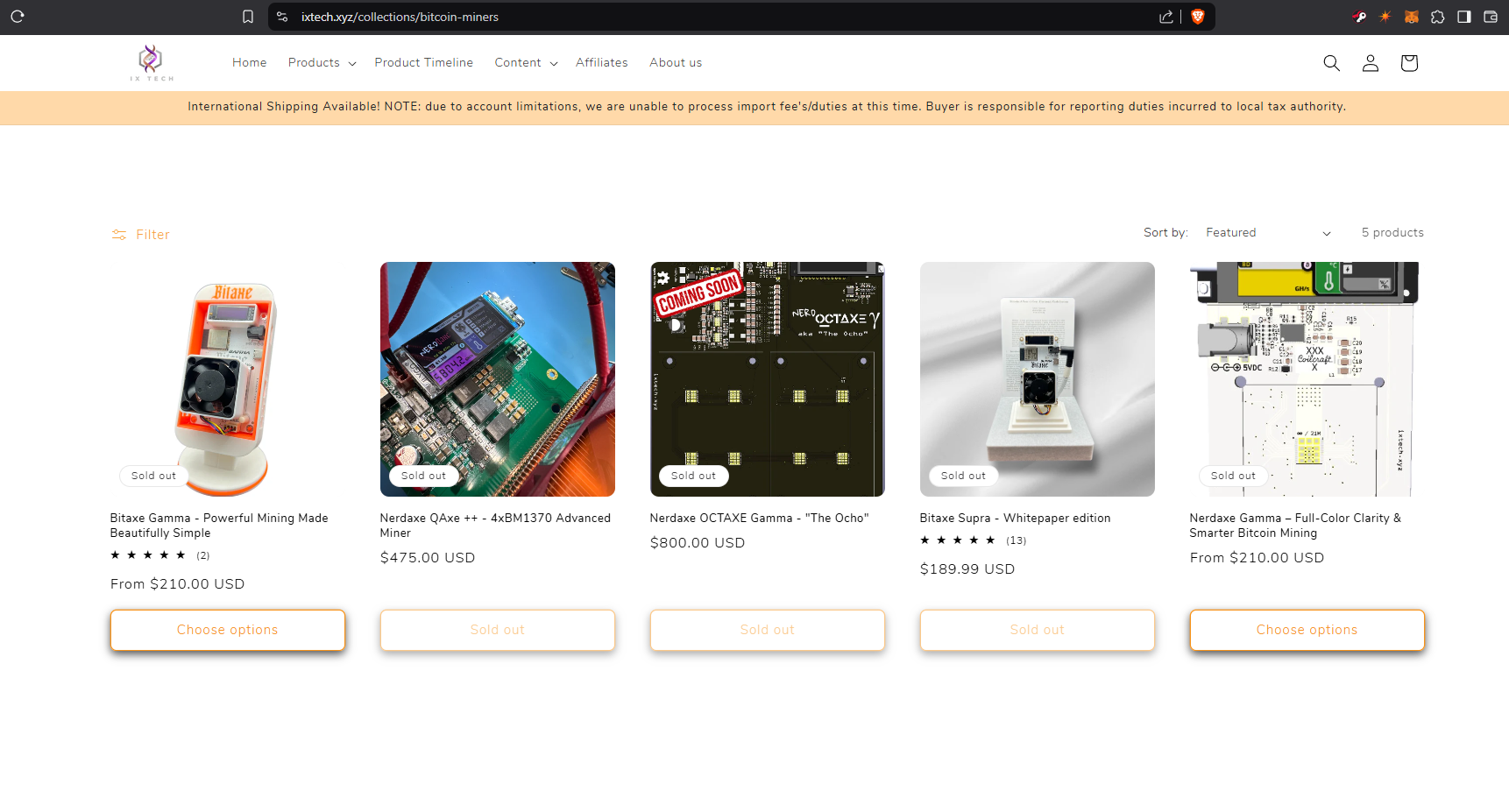The image size is (1509, 812).
Task: Open Bitaxe Gamma Powerful Mining title link
Action: 219,526
